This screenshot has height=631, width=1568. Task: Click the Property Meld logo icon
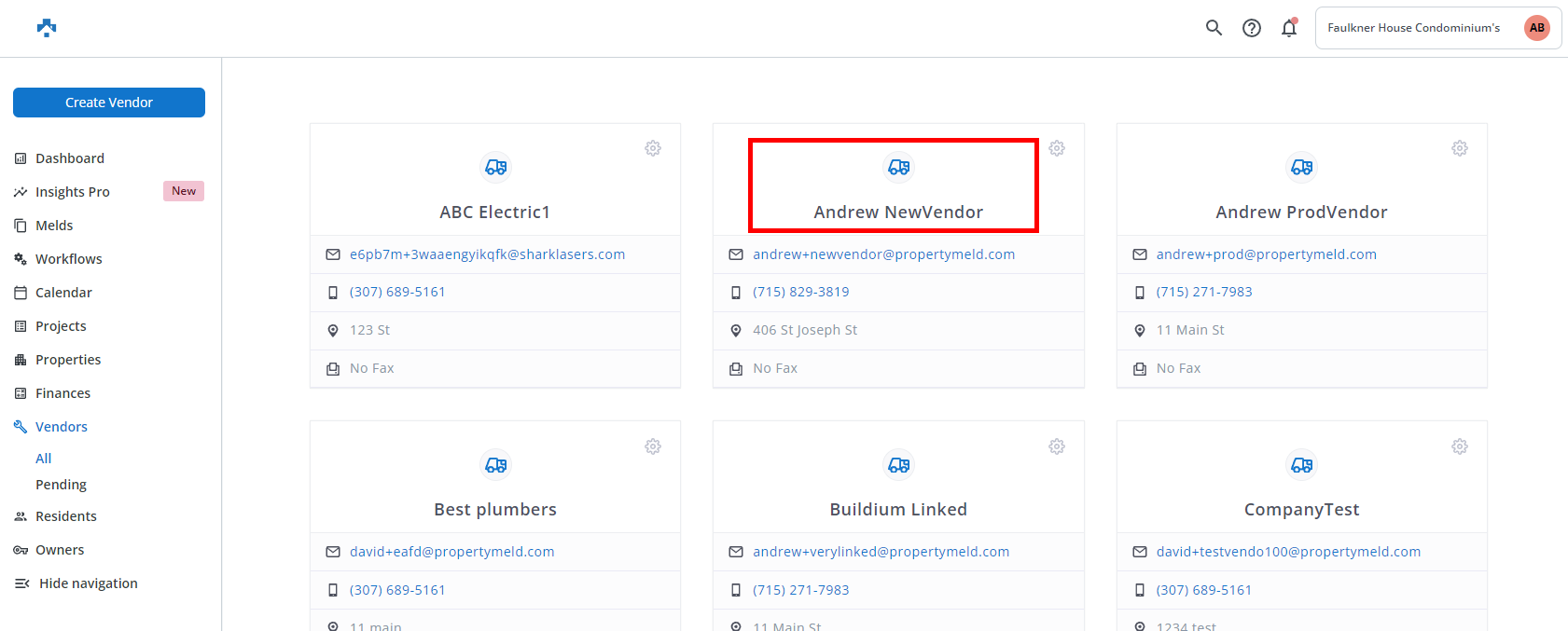point(47,28)
